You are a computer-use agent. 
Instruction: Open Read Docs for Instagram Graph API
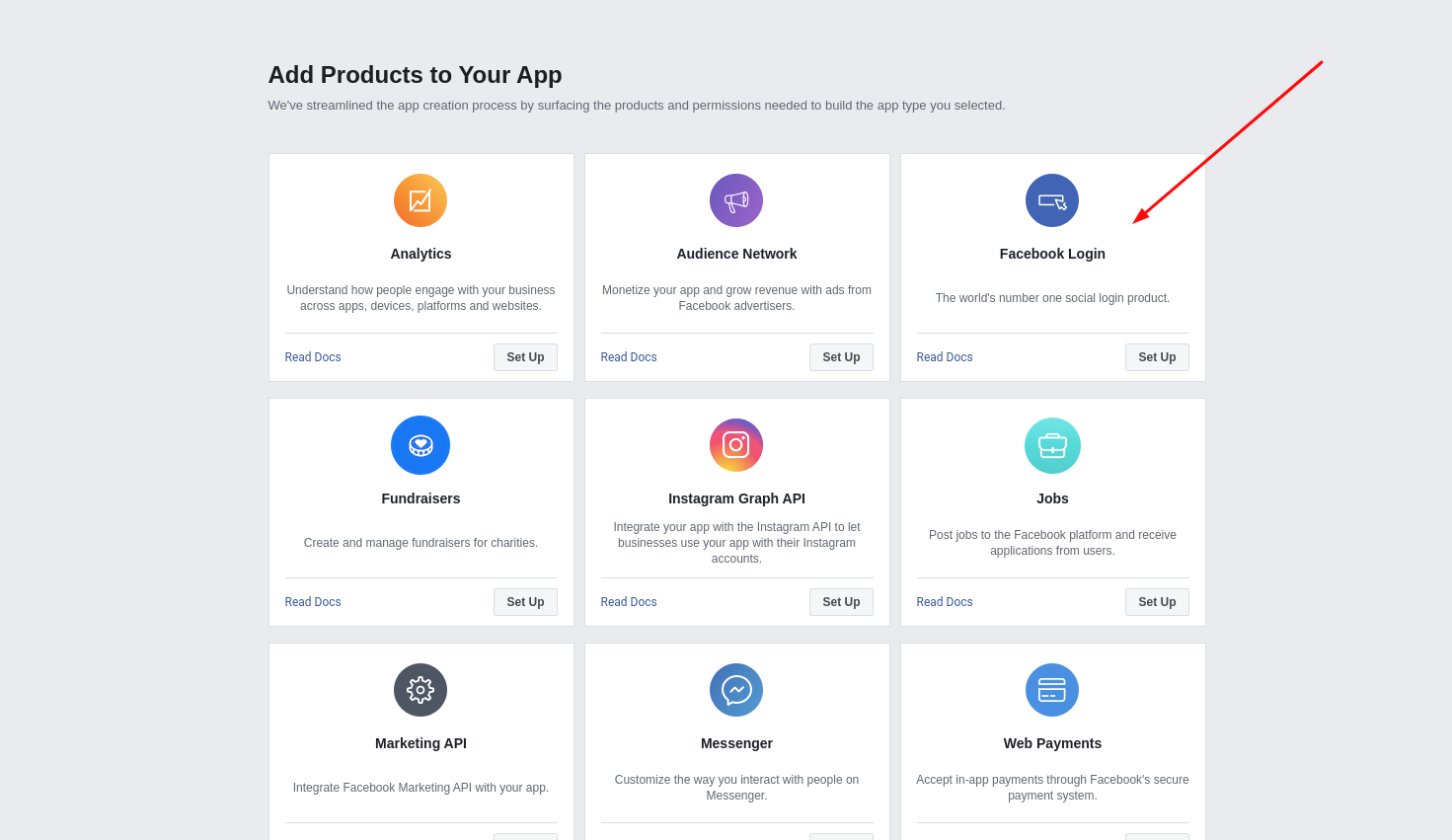(629, 602)
